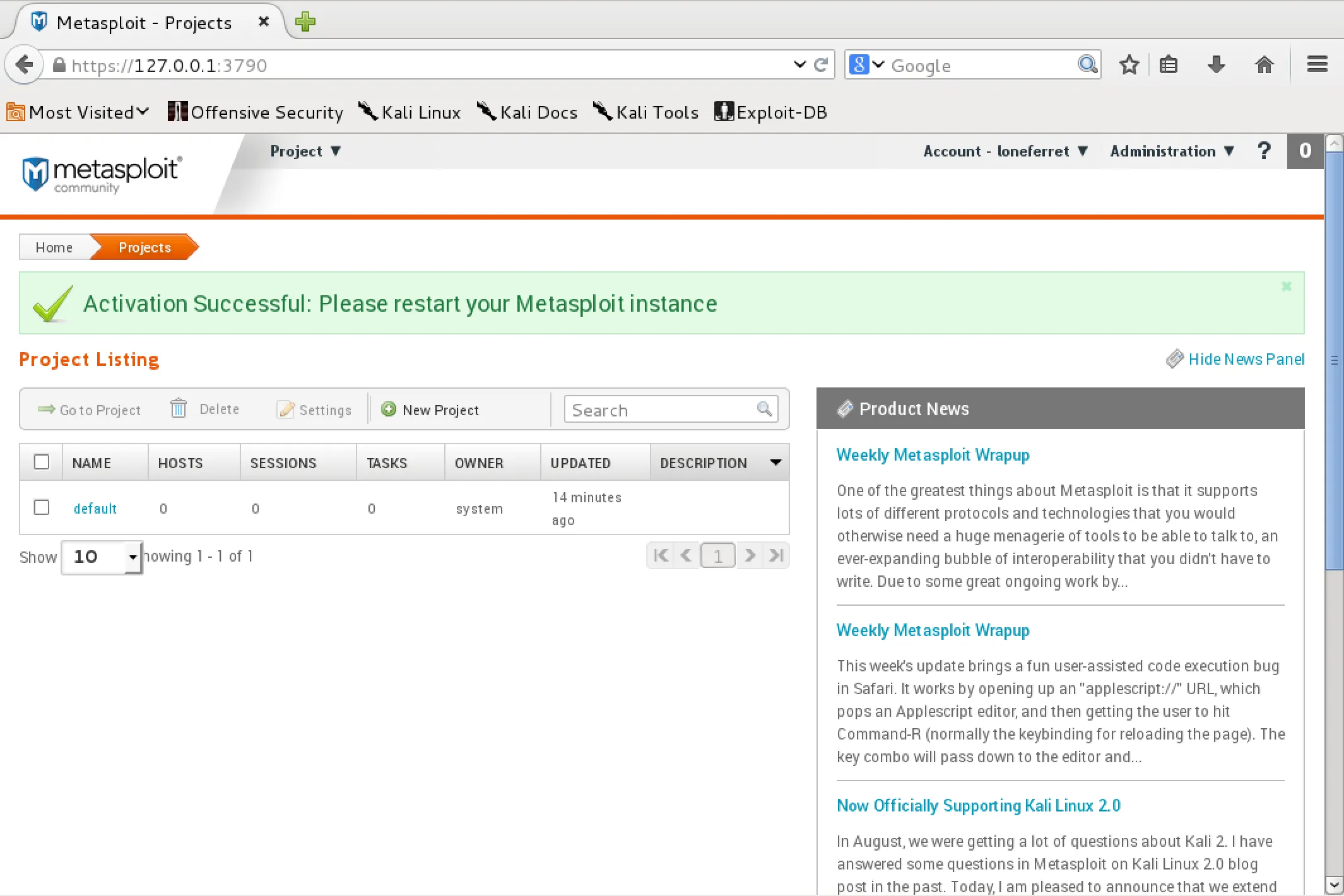The width and height of the screenshot is (1344, 896).
Task: Open the hamburger menu icon
Action: [x=1317, y=65]
